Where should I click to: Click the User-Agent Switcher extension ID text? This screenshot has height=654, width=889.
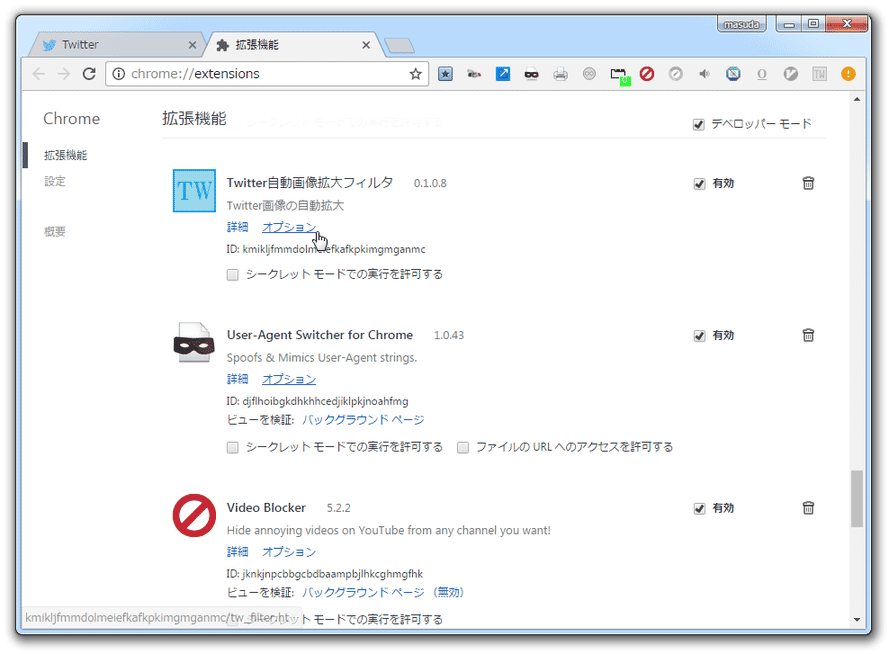pyautogui.click(x=318, y=401)
